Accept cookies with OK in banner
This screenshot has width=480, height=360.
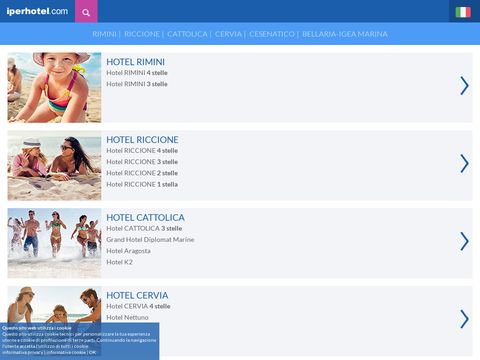92,352
